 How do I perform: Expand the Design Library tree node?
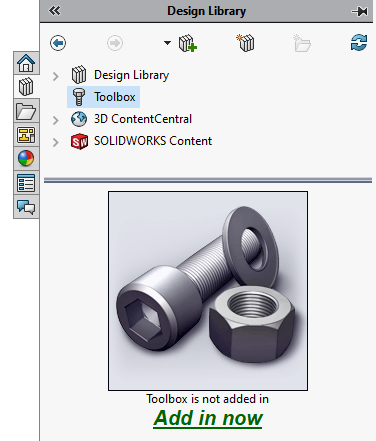[x=56, y=76]
